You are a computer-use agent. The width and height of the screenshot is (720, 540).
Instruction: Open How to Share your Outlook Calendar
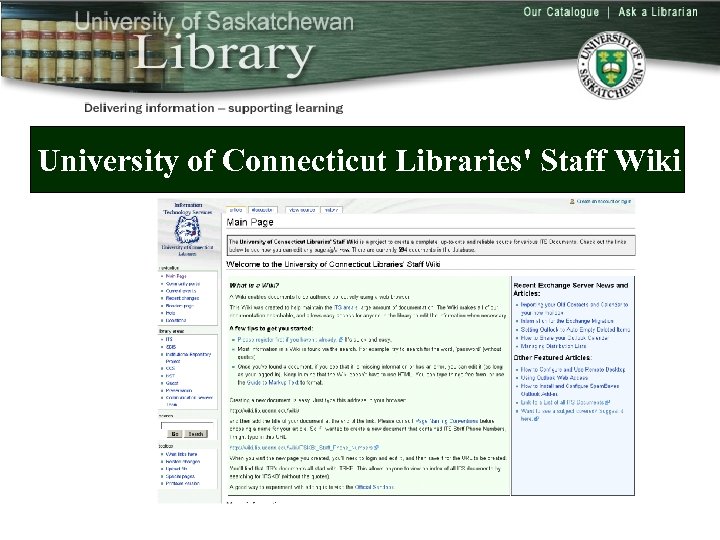(x=564, y=338)
